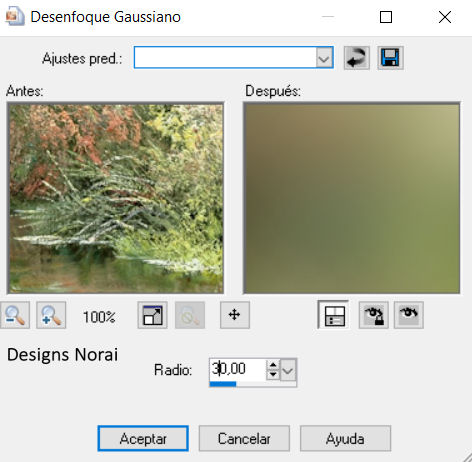Click the Paint Shop Pro title bar icon

pos(15,17)
